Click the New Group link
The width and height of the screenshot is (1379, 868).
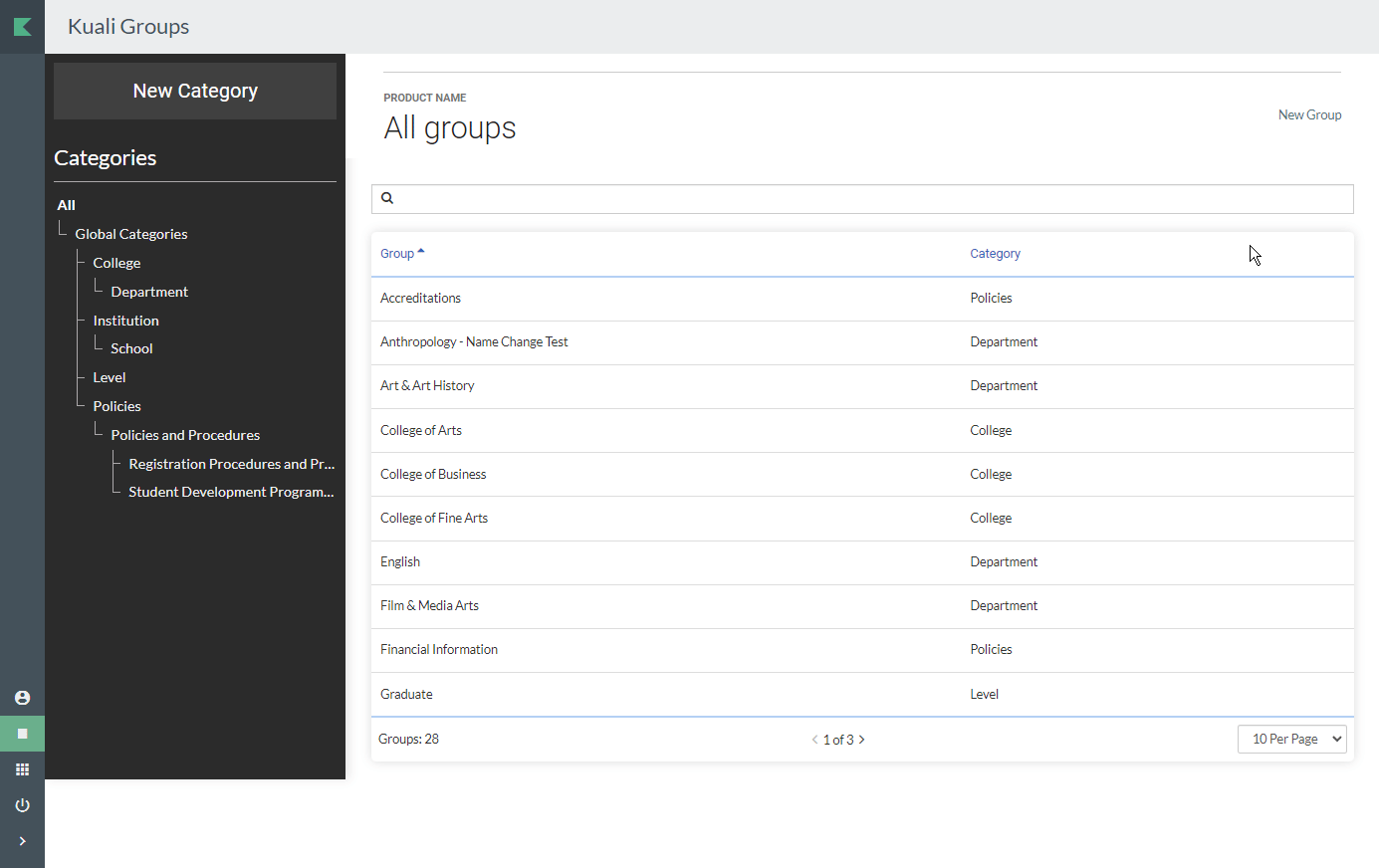[x=1309, y=114]
